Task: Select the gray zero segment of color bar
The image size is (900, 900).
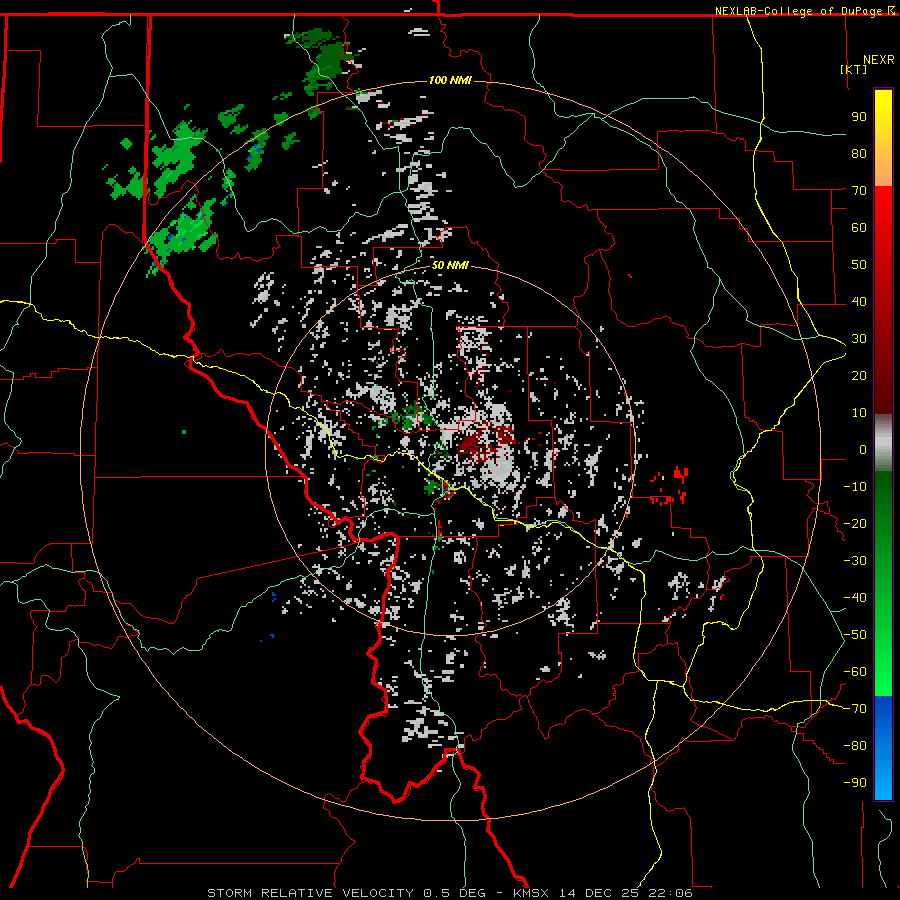Action: (883, 443)
